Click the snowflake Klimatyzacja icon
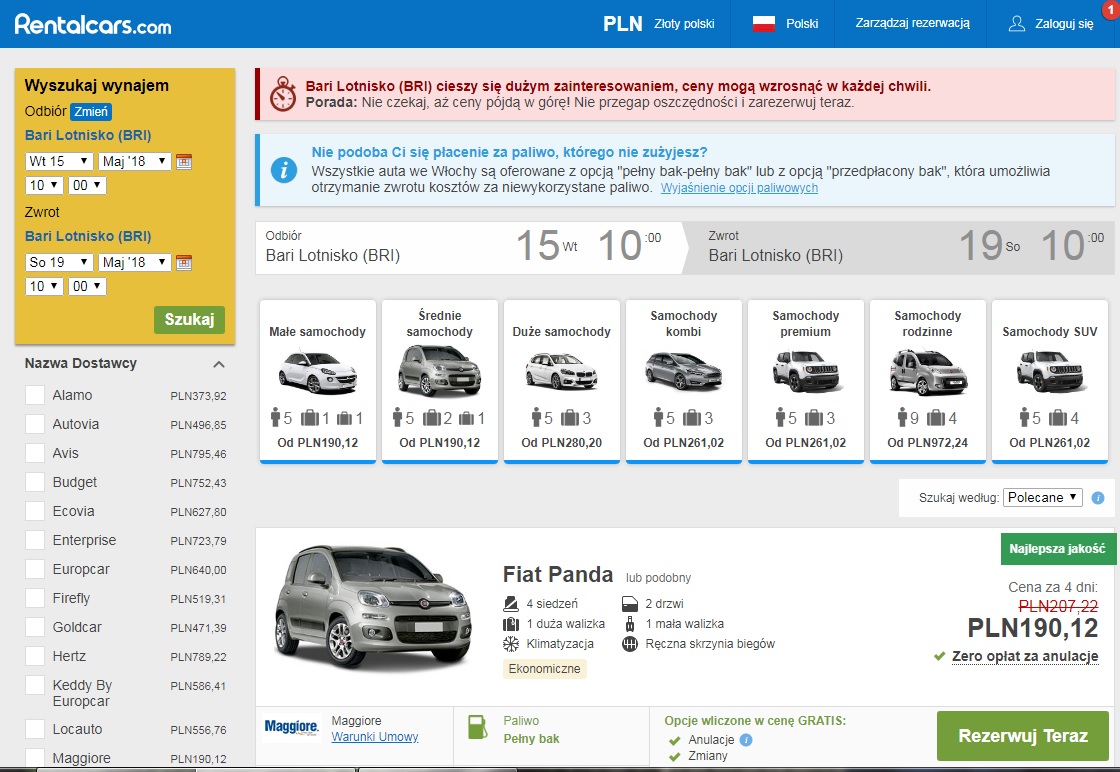Viewport: 1120px width, 772px height. coord(511,643)
